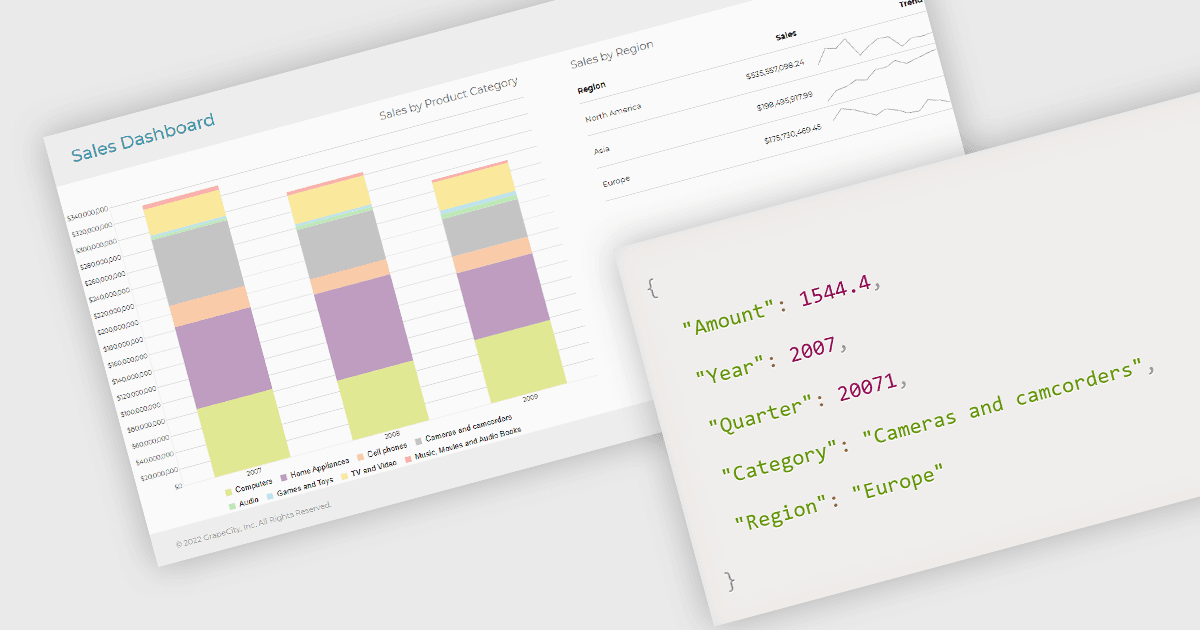Click Music, Movies and Audio Books legend label

[x=466, y=445]
